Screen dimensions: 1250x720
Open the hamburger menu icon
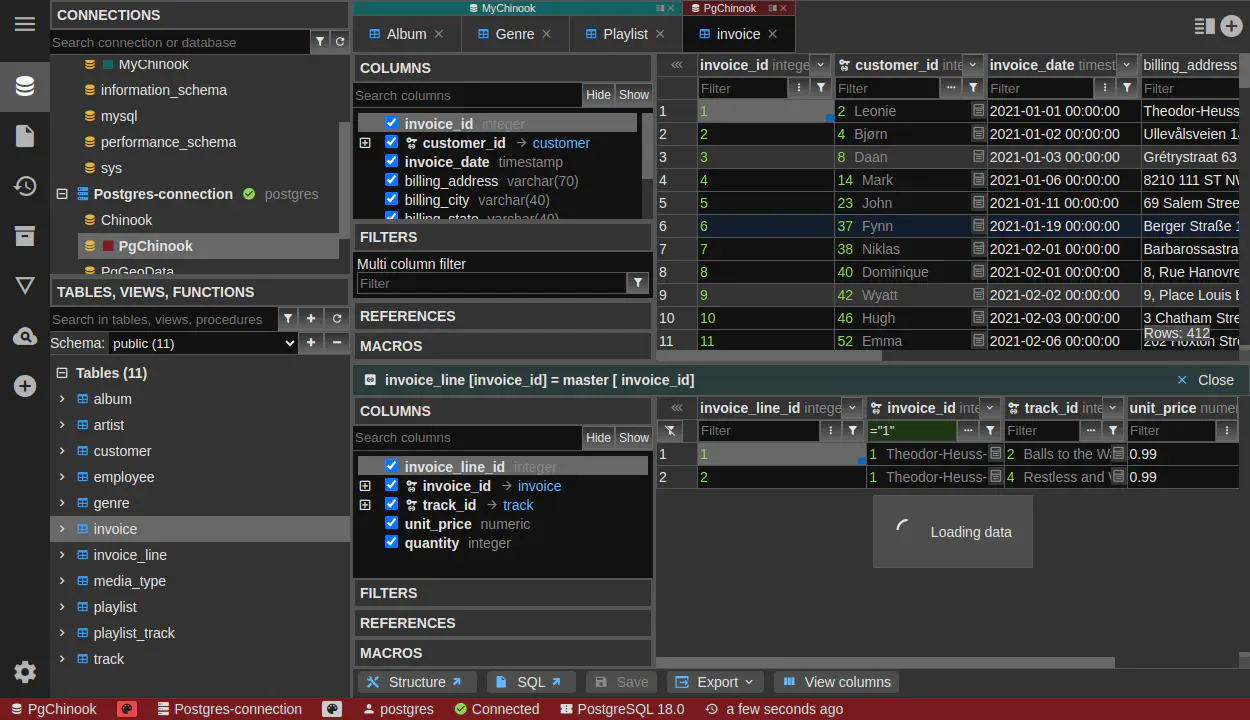pyautogui.click(x=25, y=24)
